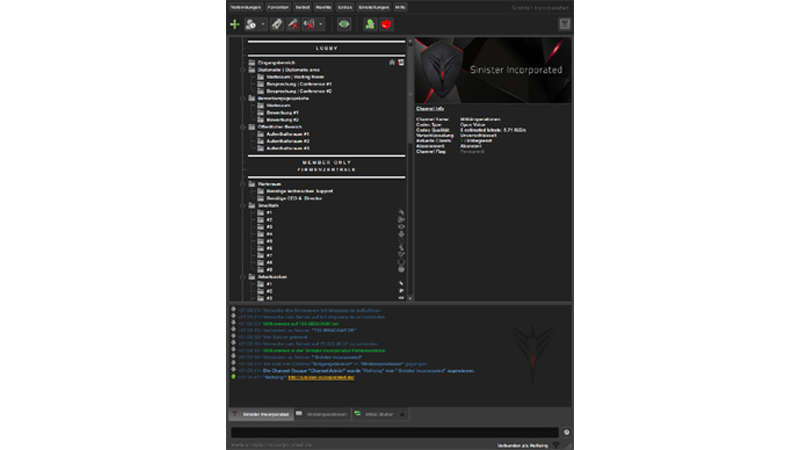
Task: Click the home icon beside Eingangsbereich channel
Action: [393, 62]
